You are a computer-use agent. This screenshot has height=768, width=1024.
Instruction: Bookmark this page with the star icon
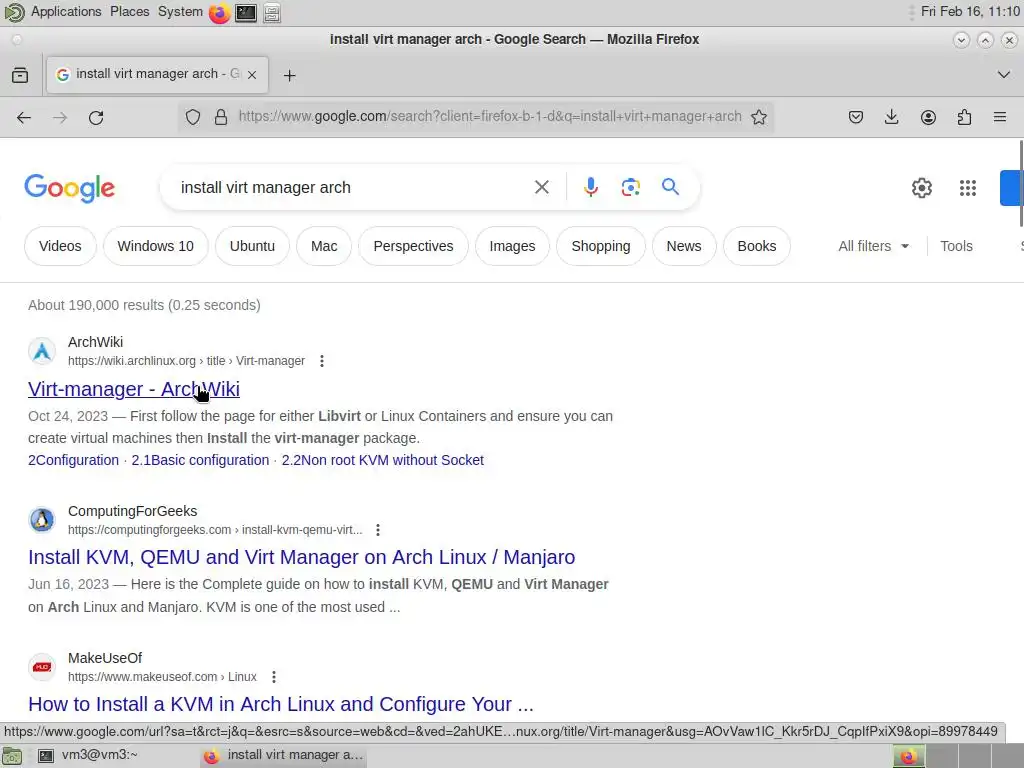[759, 117]
